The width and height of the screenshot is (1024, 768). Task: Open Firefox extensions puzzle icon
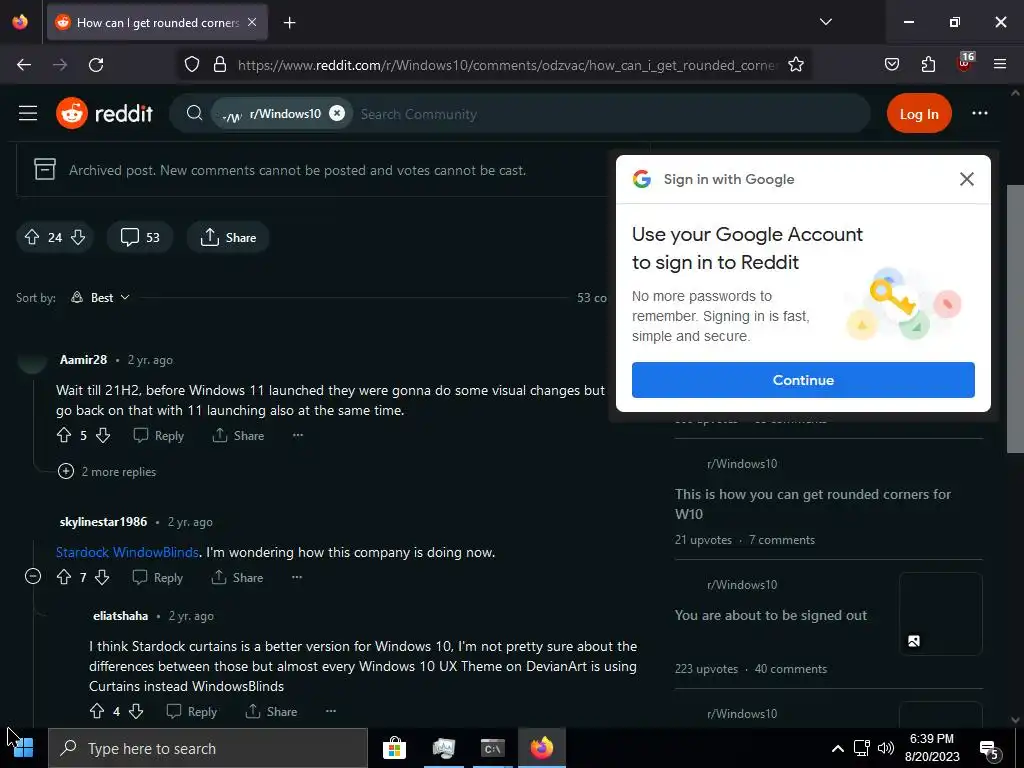tap(928, 65)
